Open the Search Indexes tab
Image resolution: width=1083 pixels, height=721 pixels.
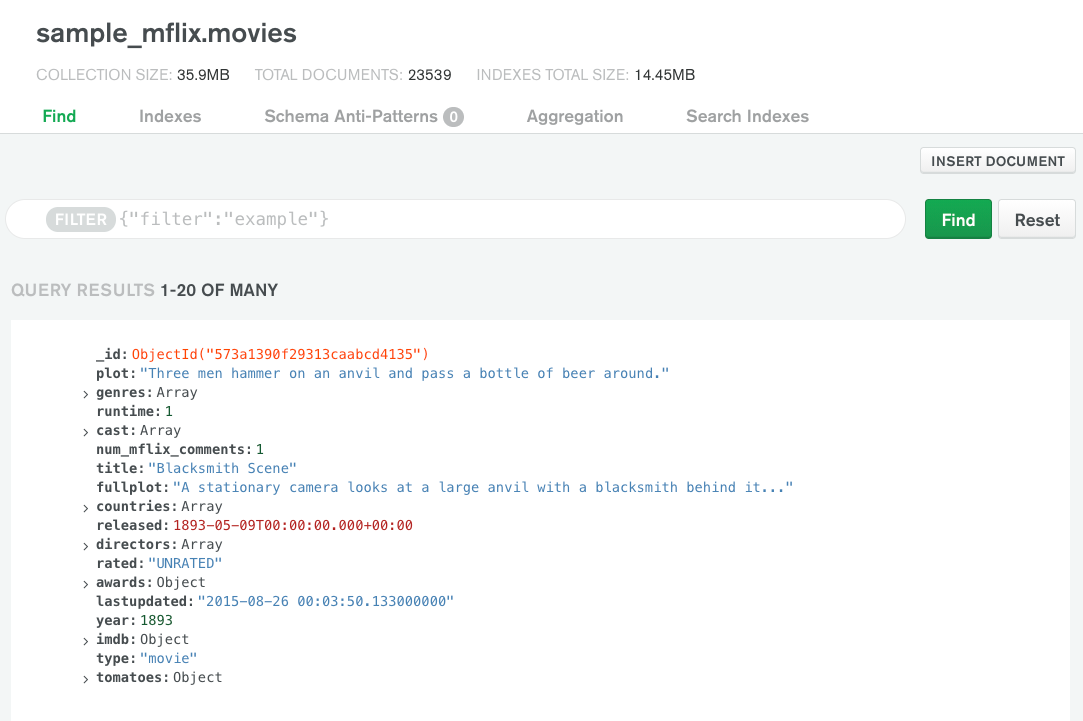coord(747,116)
